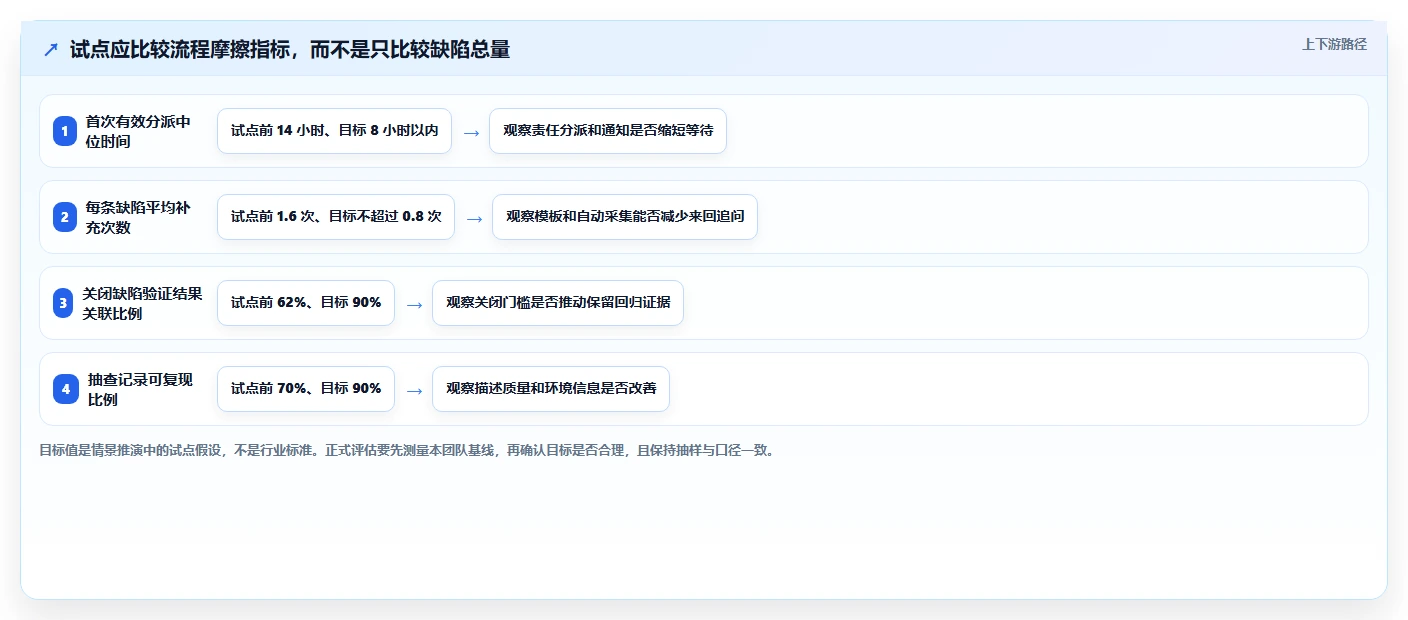Click the 观察模板和自动采集能否减少来回追问 box
The width and height of the screenshot is (1408, 620).
click(625, 217)
